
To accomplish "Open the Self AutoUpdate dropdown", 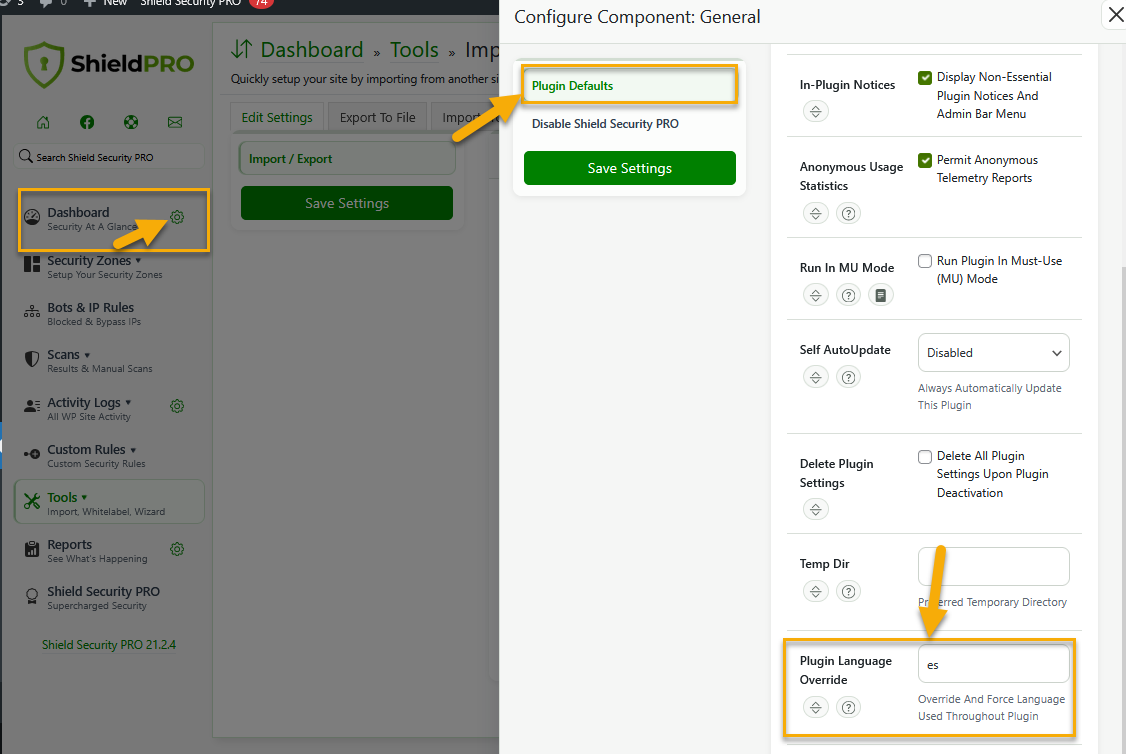I will [x=993, y=353].
